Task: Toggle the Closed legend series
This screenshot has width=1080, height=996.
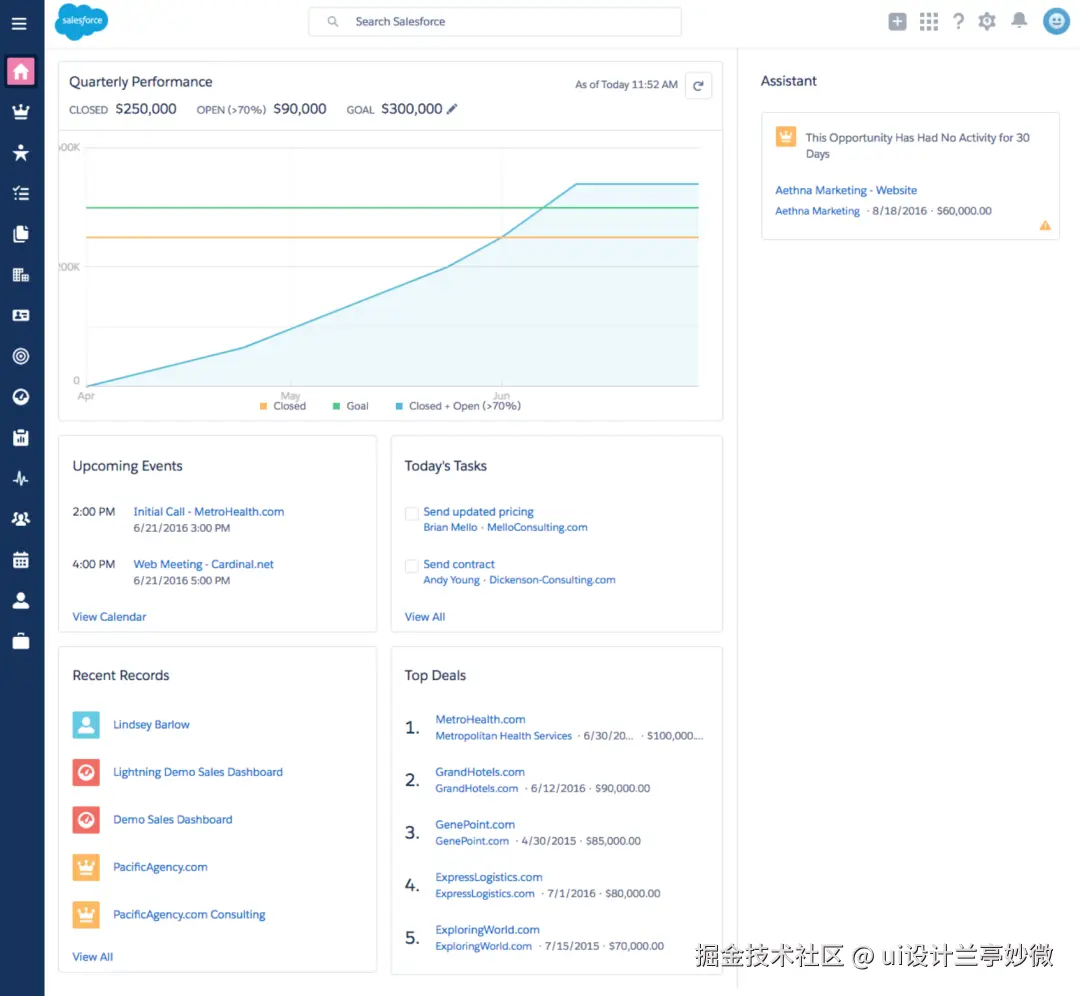Action: pos(283,406)
